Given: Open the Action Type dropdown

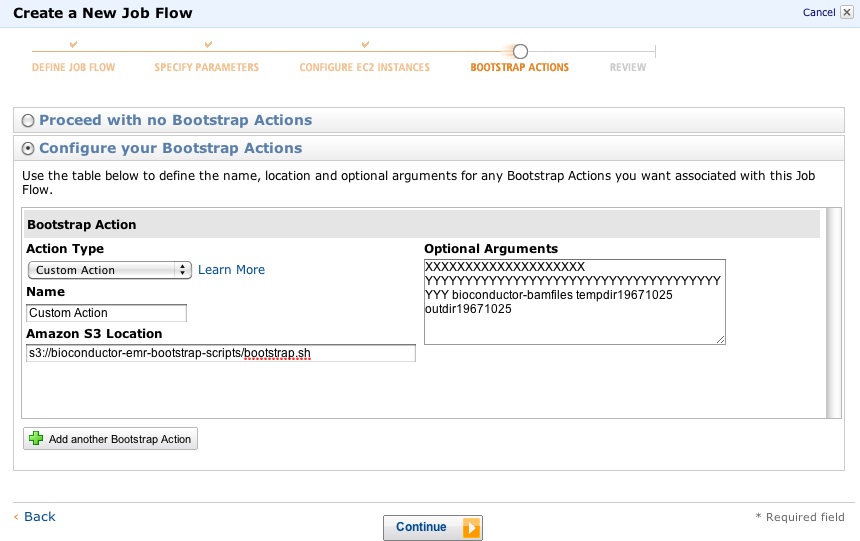Looking at the screenshot, I should coord(109,270).
